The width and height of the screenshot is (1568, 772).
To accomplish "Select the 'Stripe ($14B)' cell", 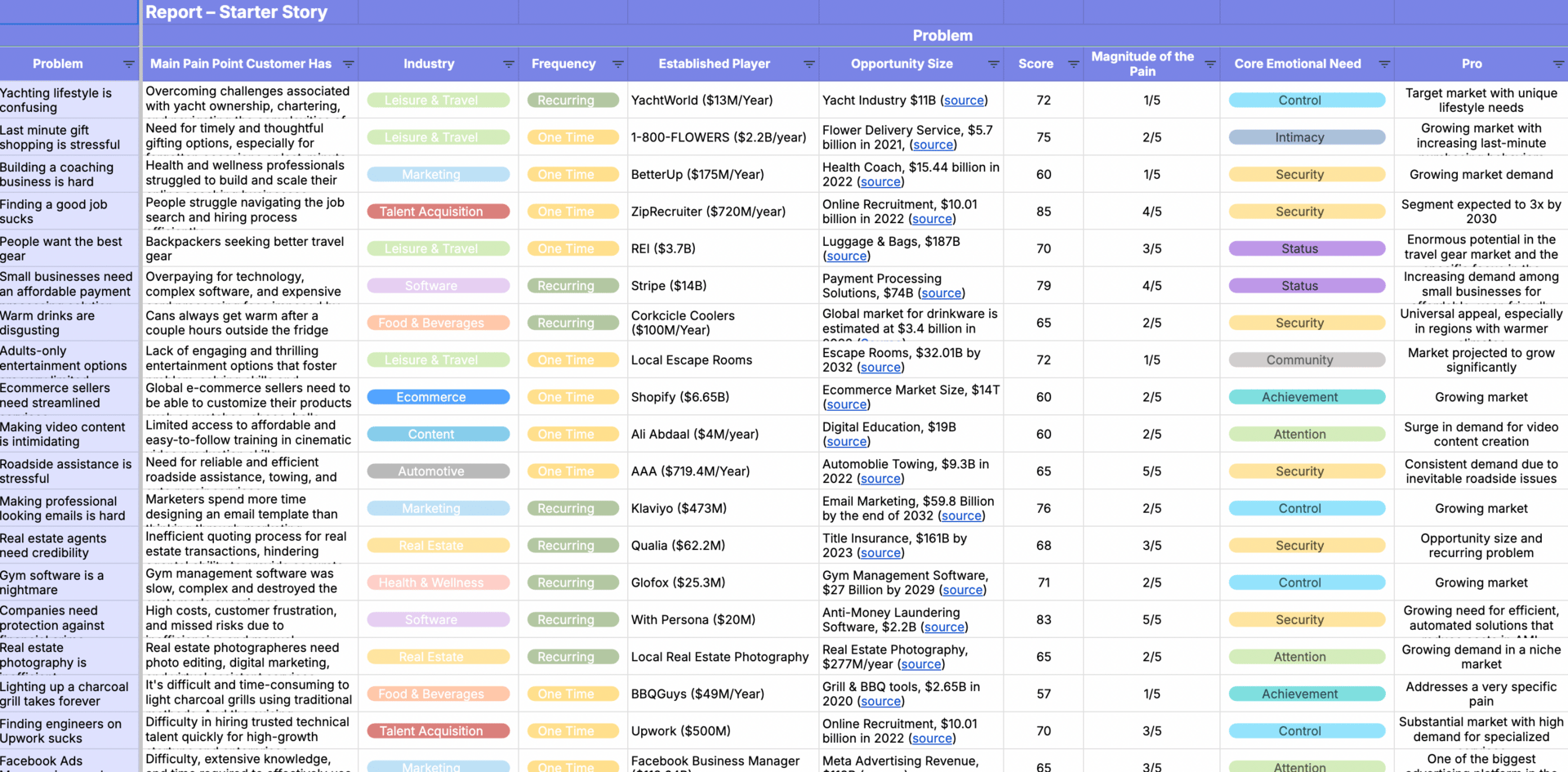I will [x=724, y=286].
